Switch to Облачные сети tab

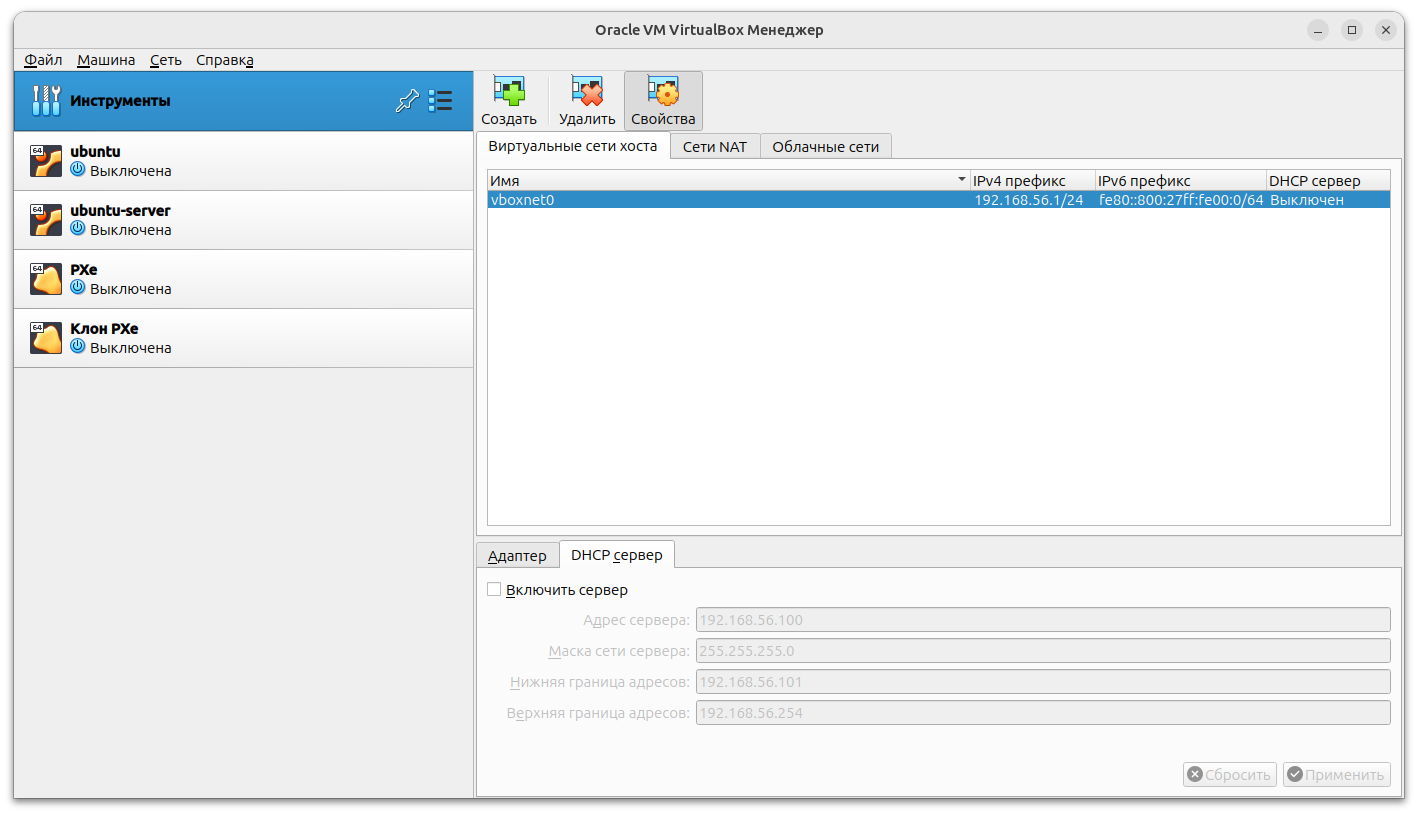(x=826, y=146)
